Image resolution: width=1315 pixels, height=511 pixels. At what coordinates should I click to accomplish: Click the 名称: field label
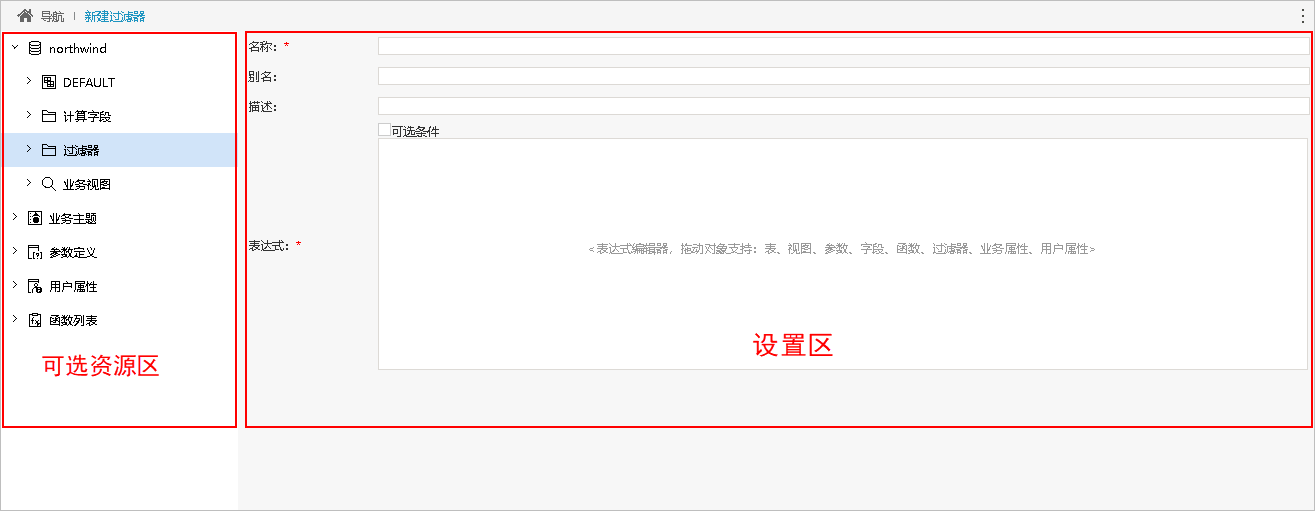[263, 46]
